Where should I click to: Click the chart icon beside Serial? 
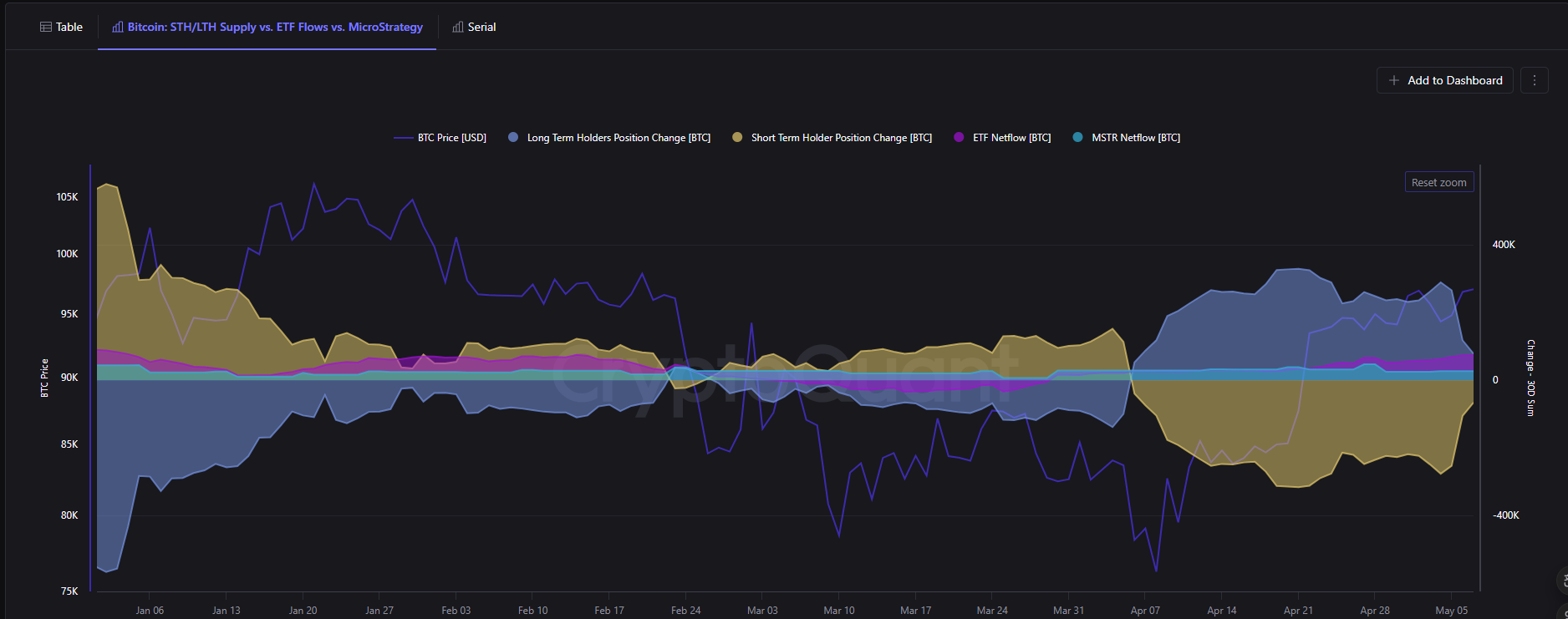coord(458,27)
